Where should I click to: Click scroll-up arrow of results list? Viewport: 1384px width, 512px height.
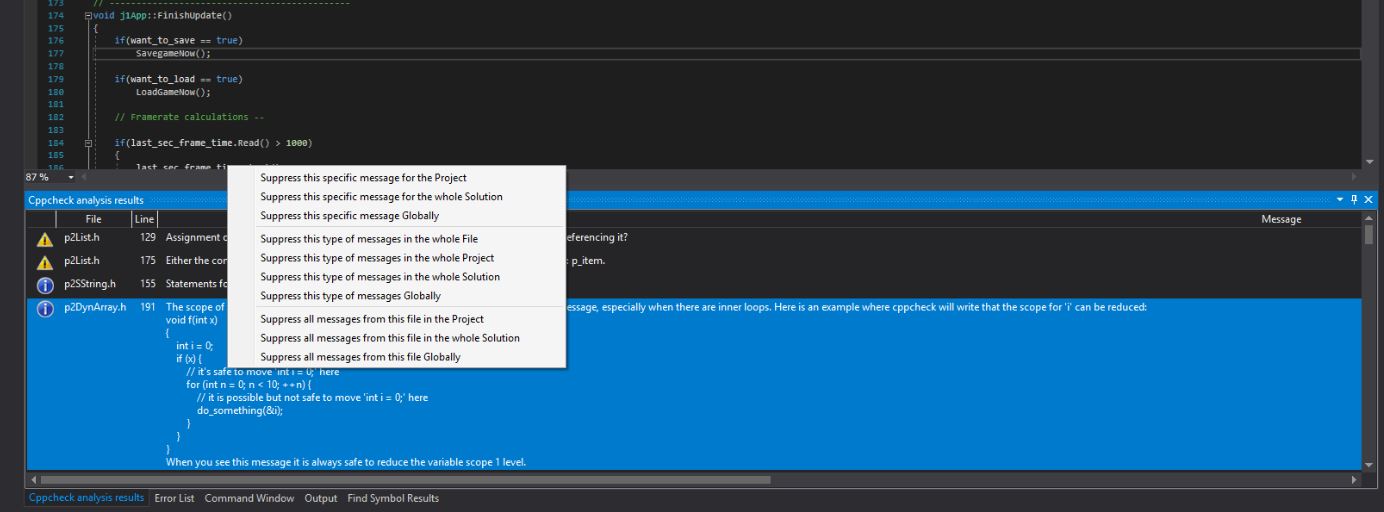coord(1369,216)
